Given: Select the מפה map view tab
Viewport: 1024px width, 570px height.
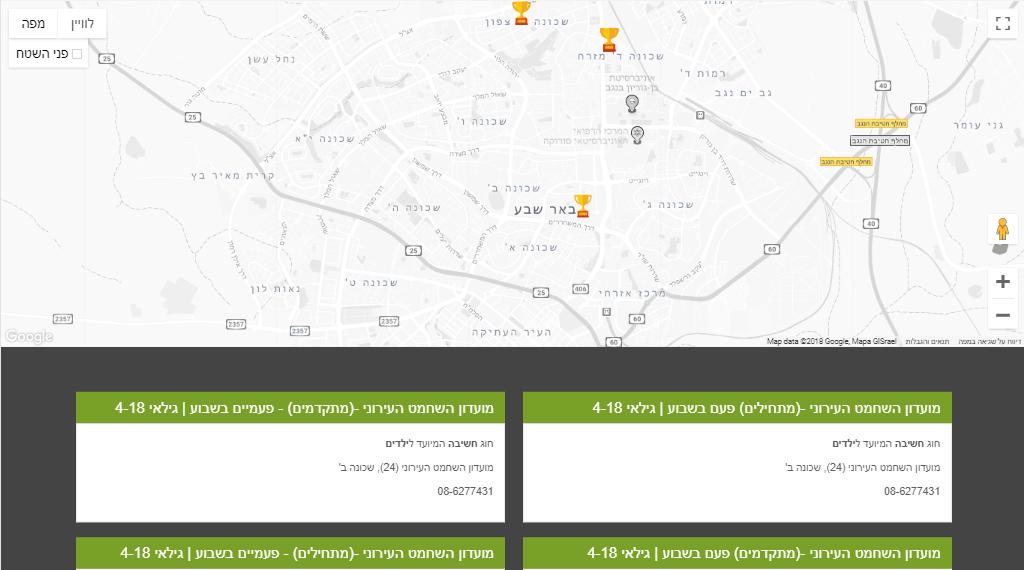Looking at the screenshot, I should pos(34,23).
